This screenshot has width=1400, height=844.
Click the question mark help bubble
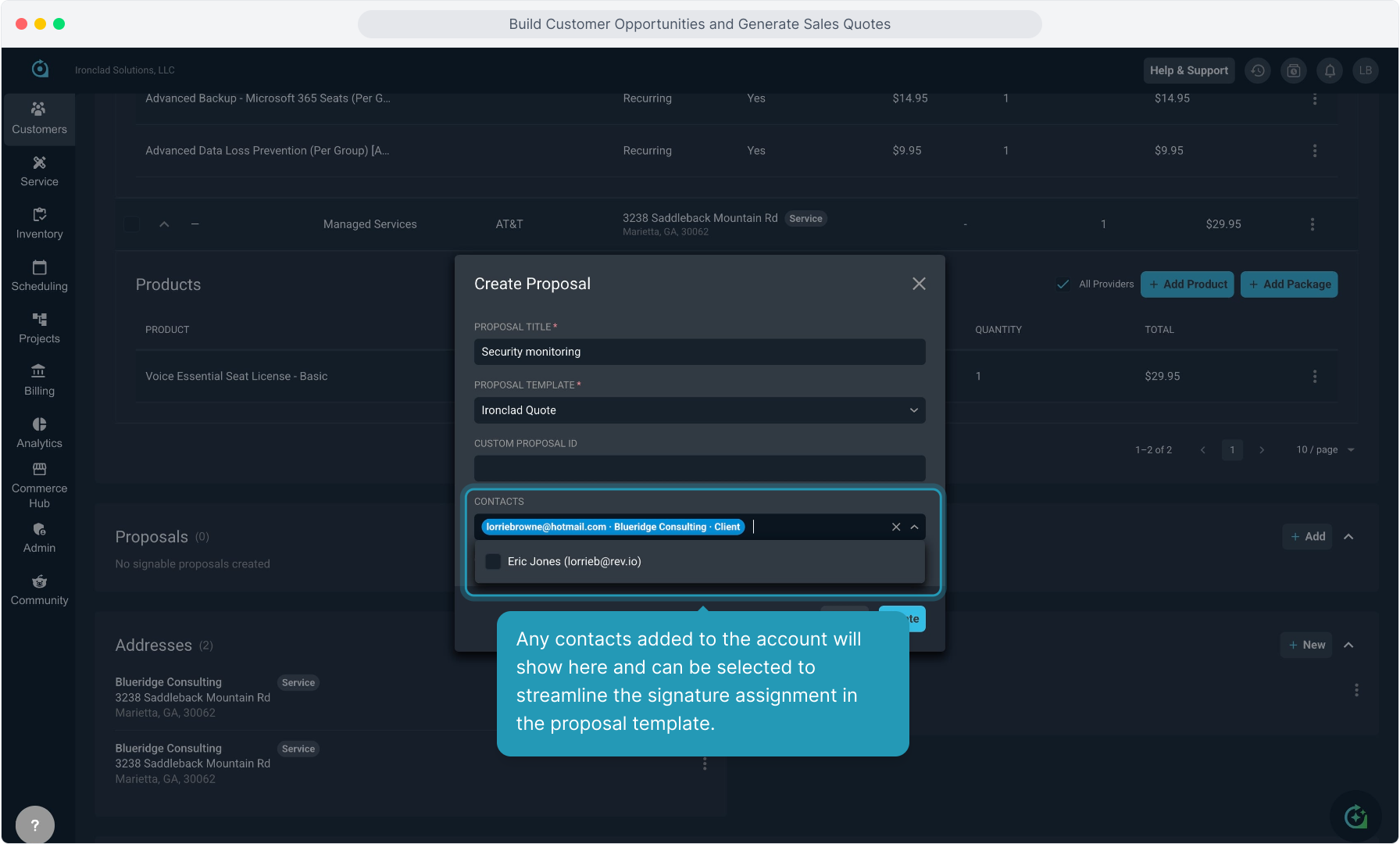[x=35, y=824]
